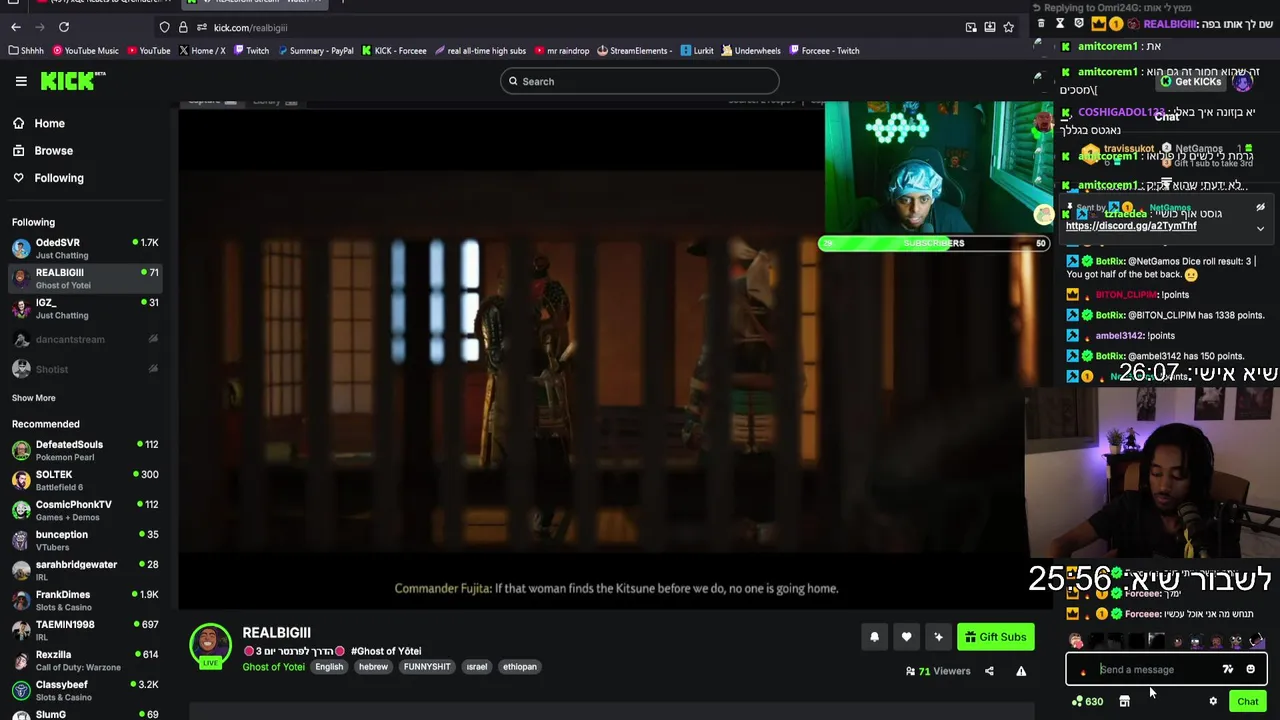Select the israel tag

(x=477, y=667)
